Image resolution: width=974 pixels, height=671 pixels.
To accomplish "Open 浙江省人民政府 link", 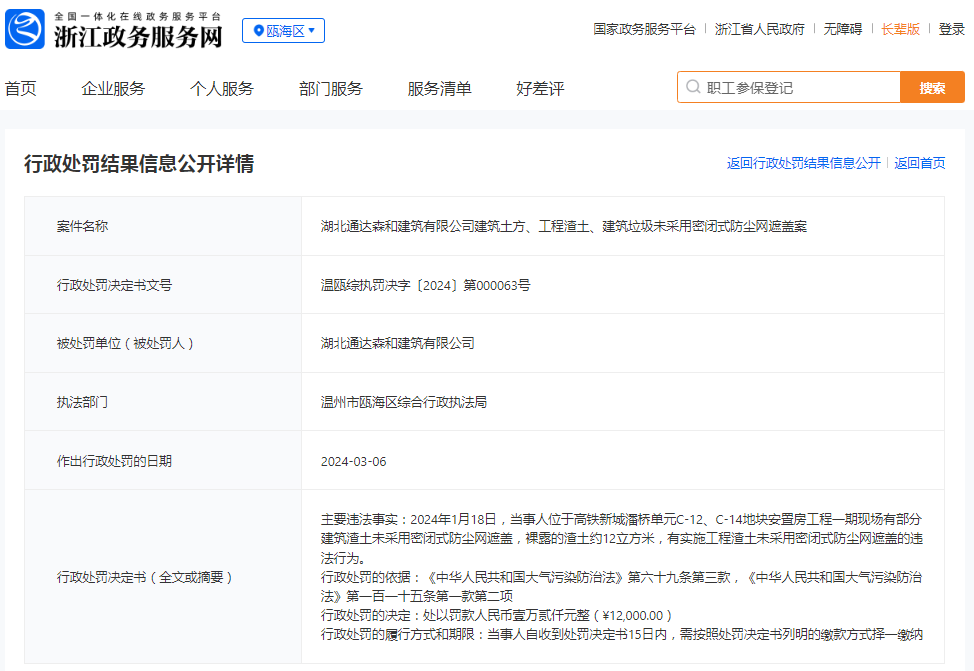I will [x=759, y=29].
